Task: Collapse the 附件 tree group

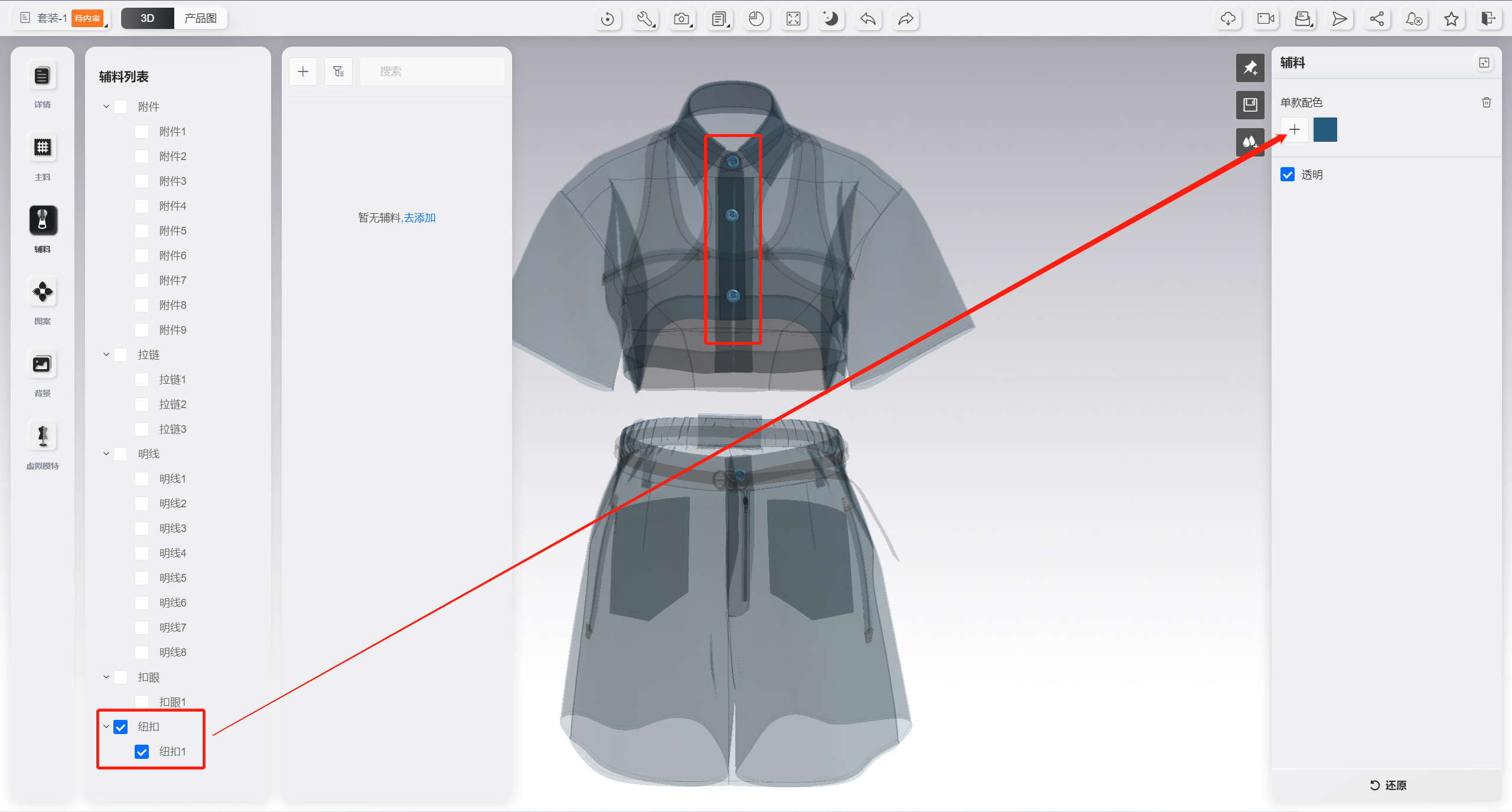Action: tap(106, 107)
